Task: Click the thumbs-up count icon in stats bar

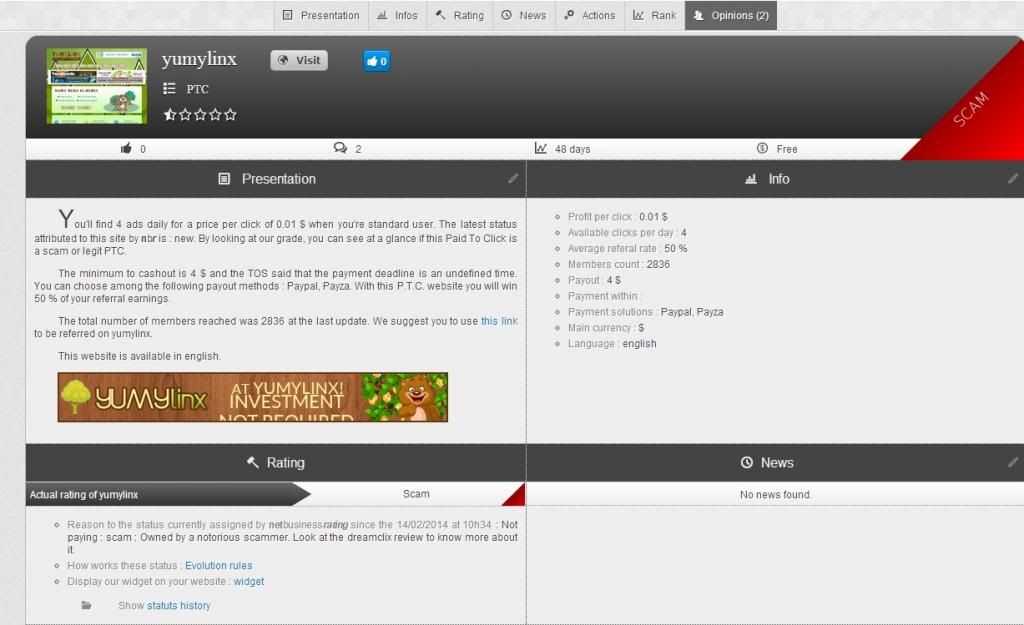Action: coord(126,148)
